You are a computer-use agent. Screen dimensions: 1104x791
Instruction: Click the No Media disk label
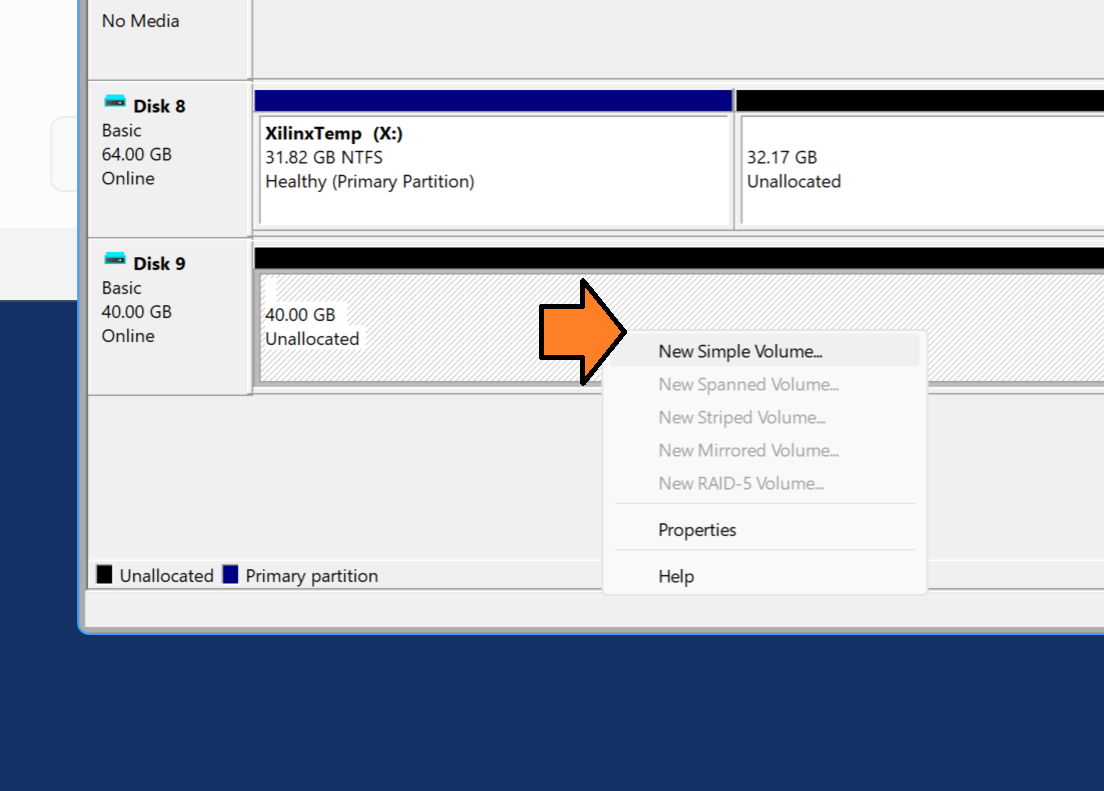[141, 21]
